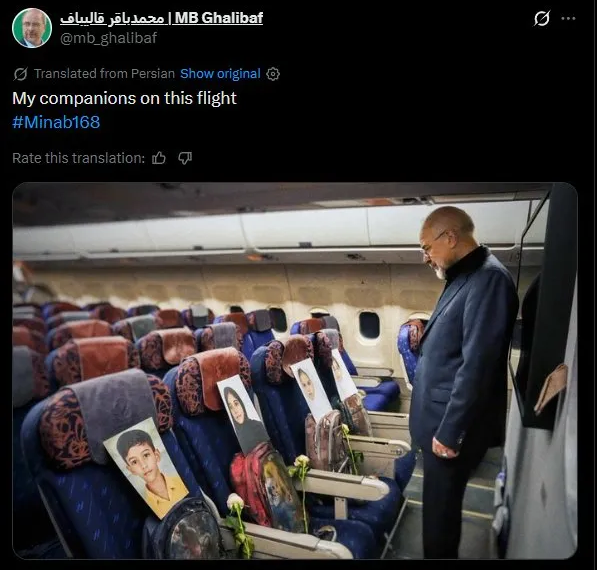
Task: Open the #Minab168 hashtag
Action: click(x=56, y=122)
